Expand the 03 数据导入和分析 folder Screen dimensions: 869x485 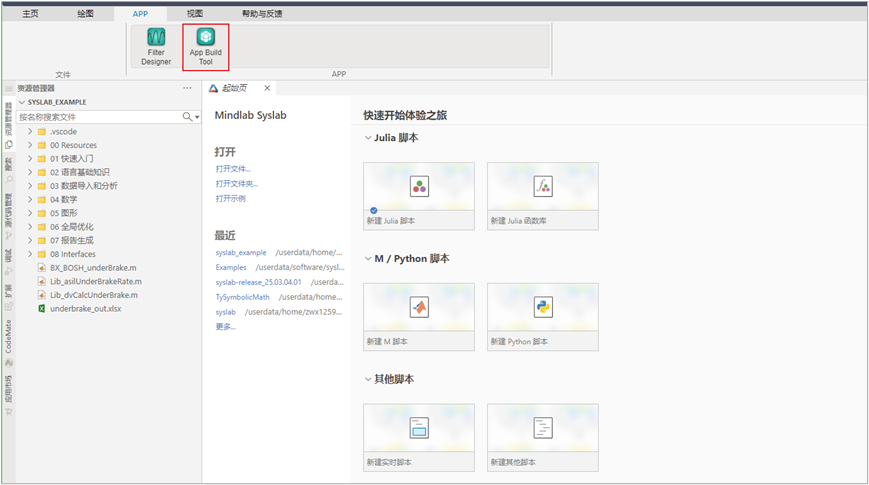tap(30, 186)
